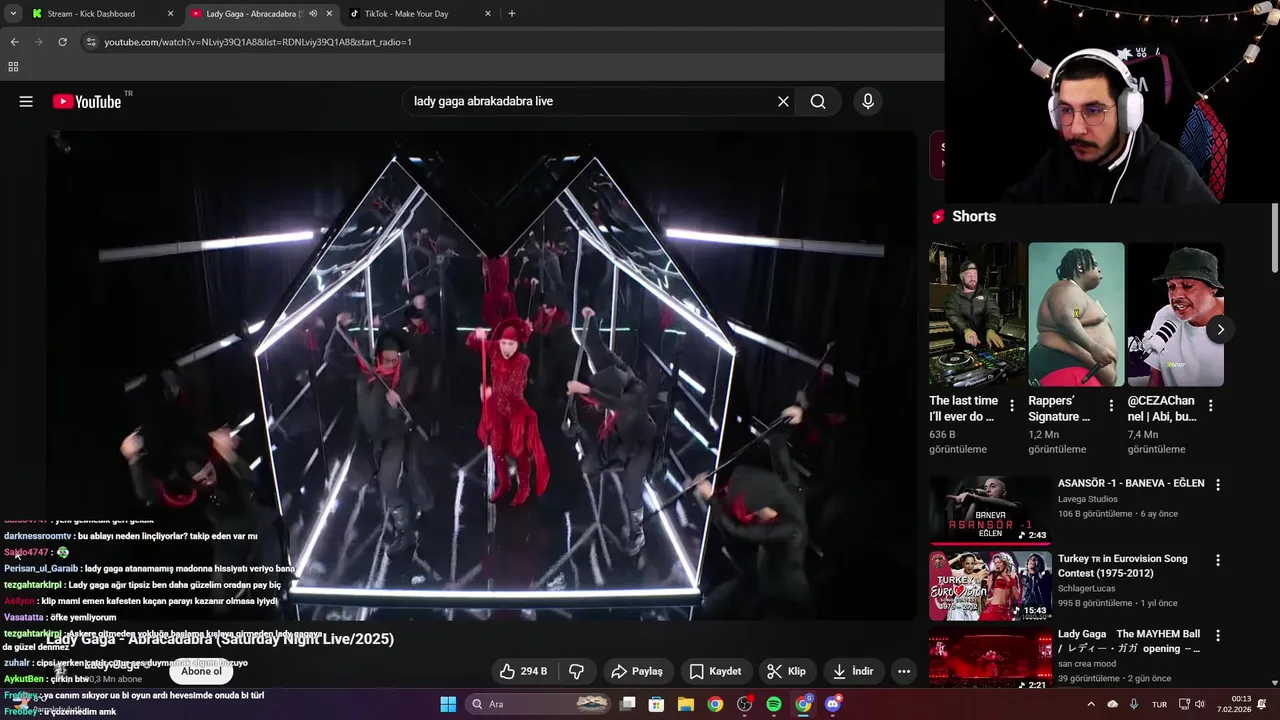Open the Windows Start menu

pos(448,704)
